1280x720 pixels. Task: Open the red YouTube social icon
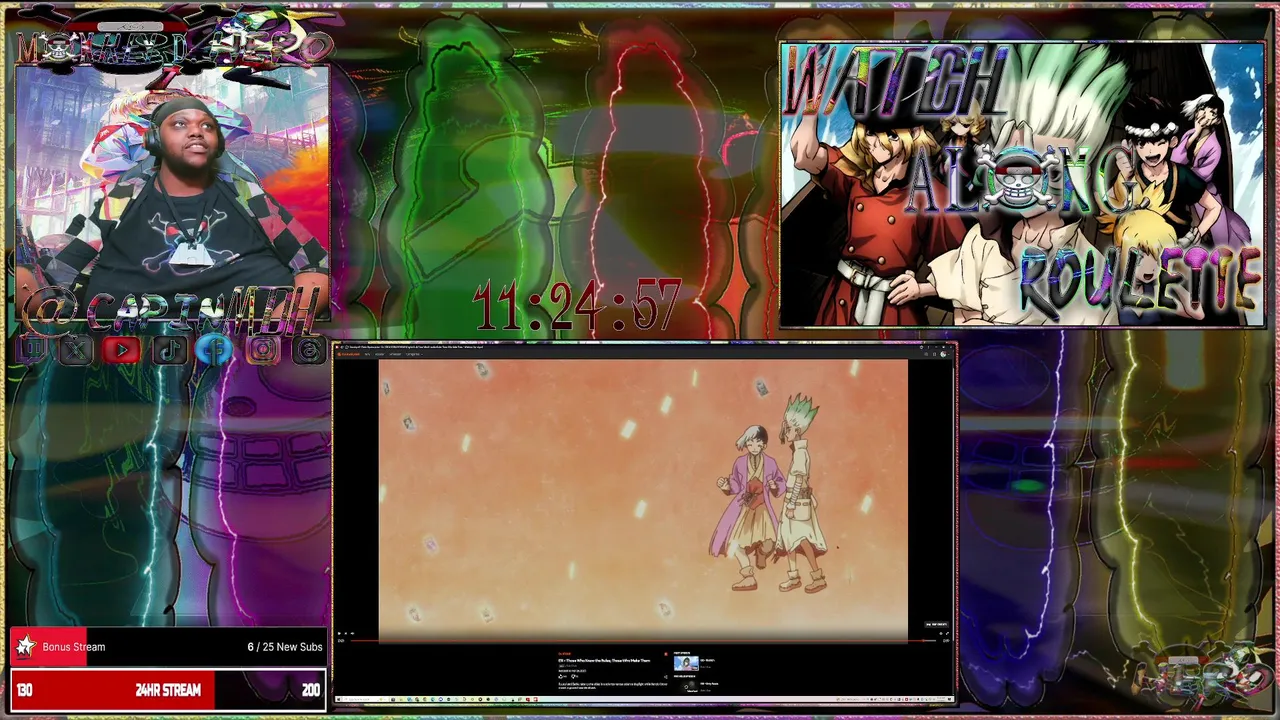pos(122,350)
